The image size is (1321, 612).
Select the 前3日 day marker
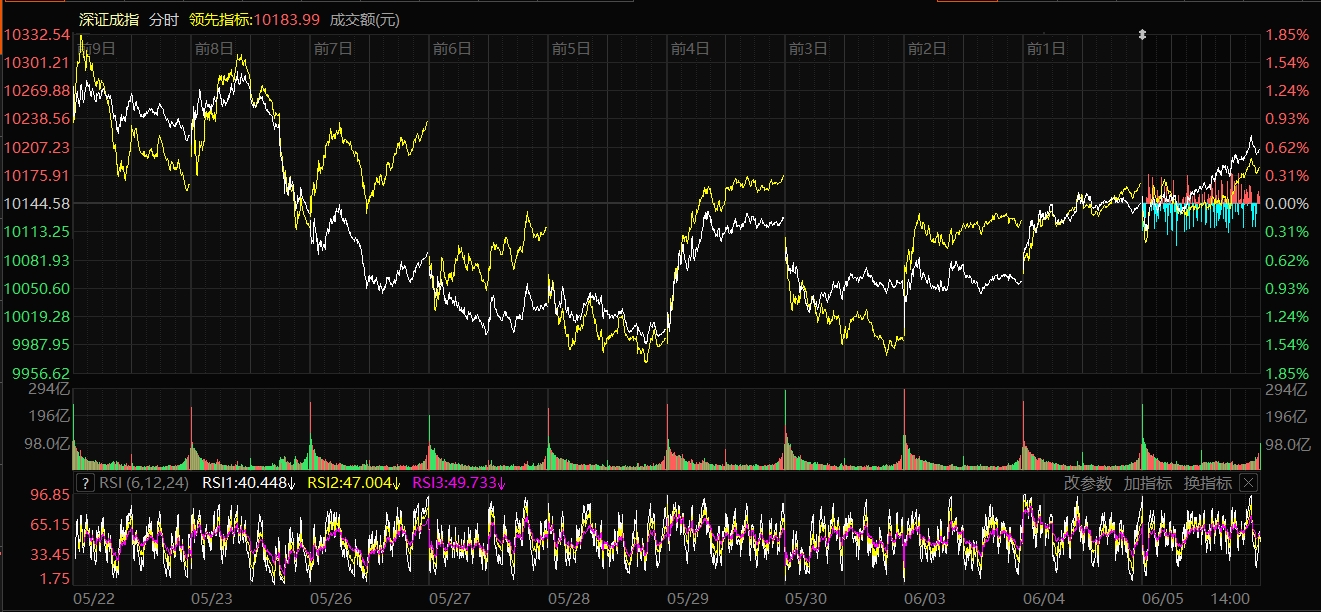pos(808,47)
